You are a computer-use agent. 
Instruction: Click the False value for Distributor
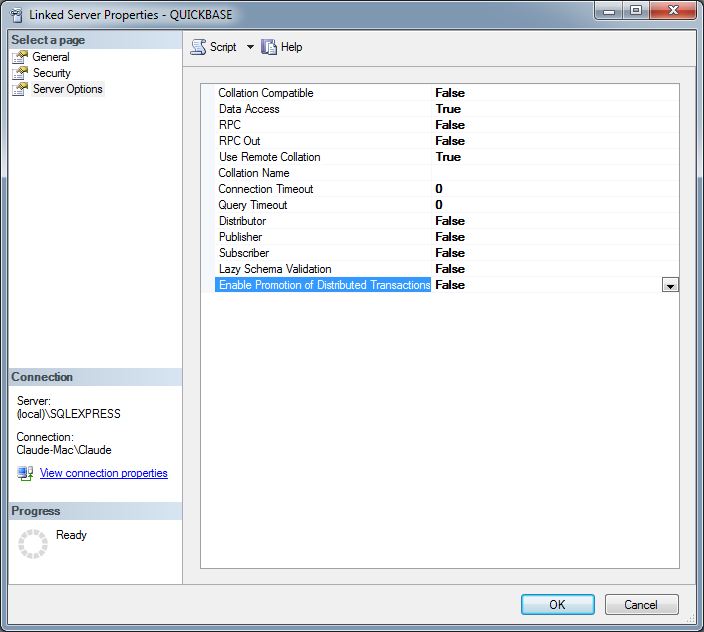[450, 221]
